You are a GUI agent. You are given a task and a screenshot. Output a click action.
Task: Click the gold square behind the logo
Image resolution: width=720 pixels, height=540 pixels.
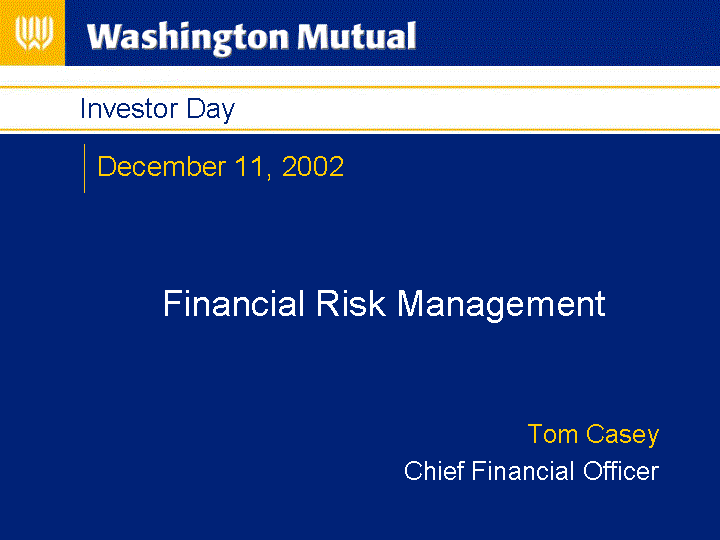pyautogui.click(x=32, y=33)
